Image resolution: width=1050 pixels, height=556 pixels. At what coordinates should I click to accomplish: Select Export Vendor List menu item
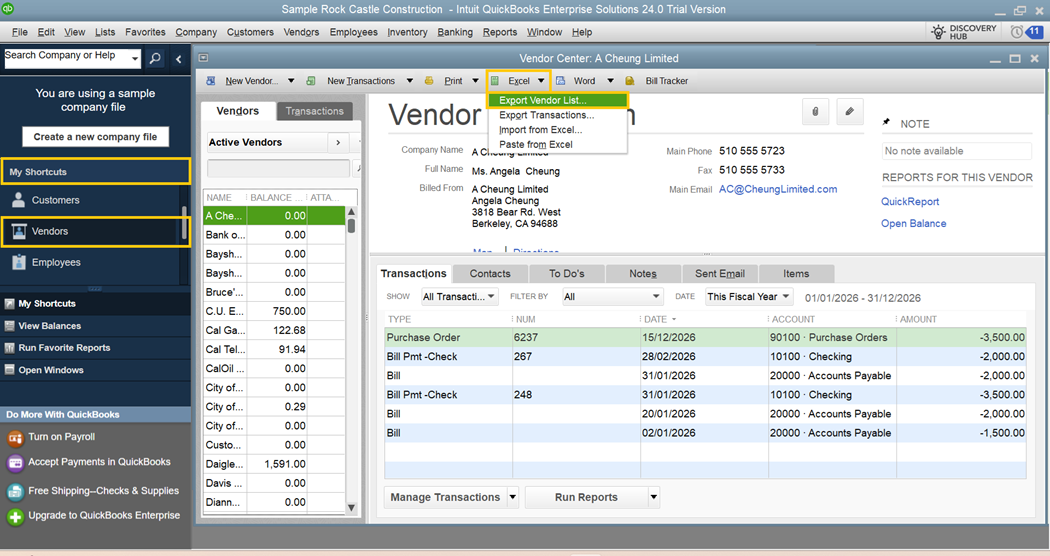[x=557, y=100]
